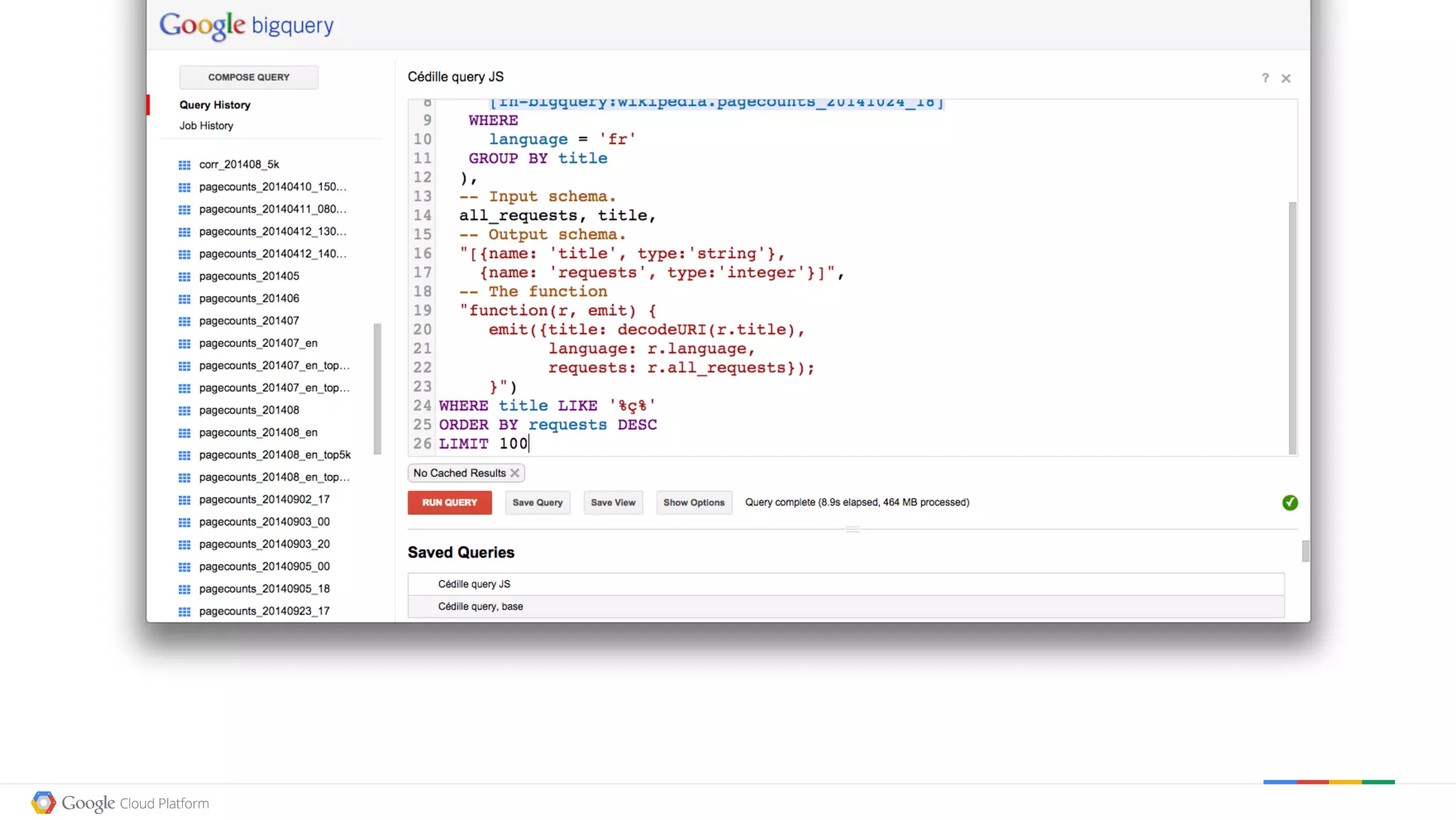Image resolution: width=1456 pixels, height=820 pixels.
Task: Remove the No Cached Results tag
Action: click(x=515, y=473)
